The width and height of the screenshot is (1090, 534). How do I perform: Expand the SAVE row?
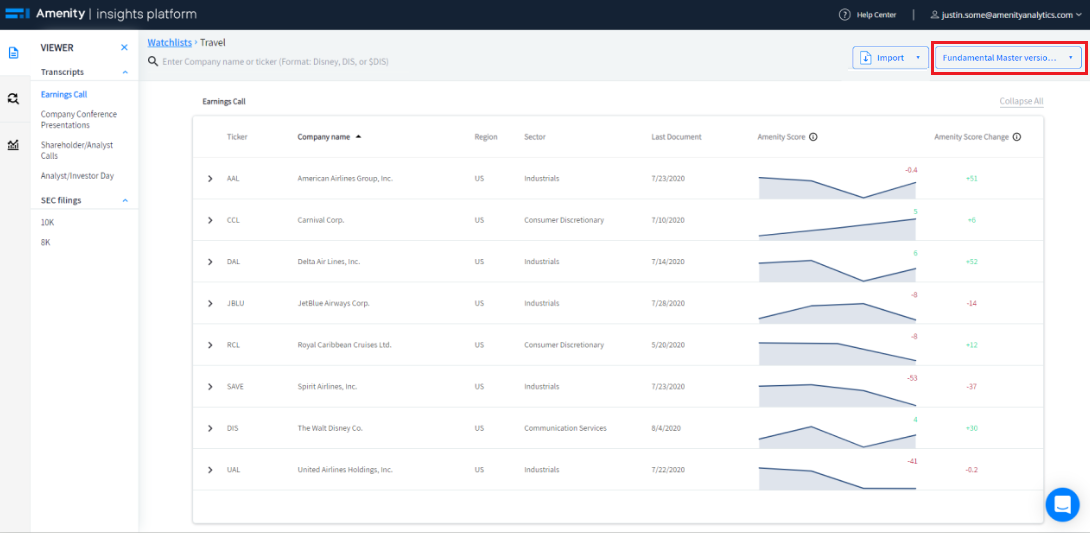(x=210, y=387)
